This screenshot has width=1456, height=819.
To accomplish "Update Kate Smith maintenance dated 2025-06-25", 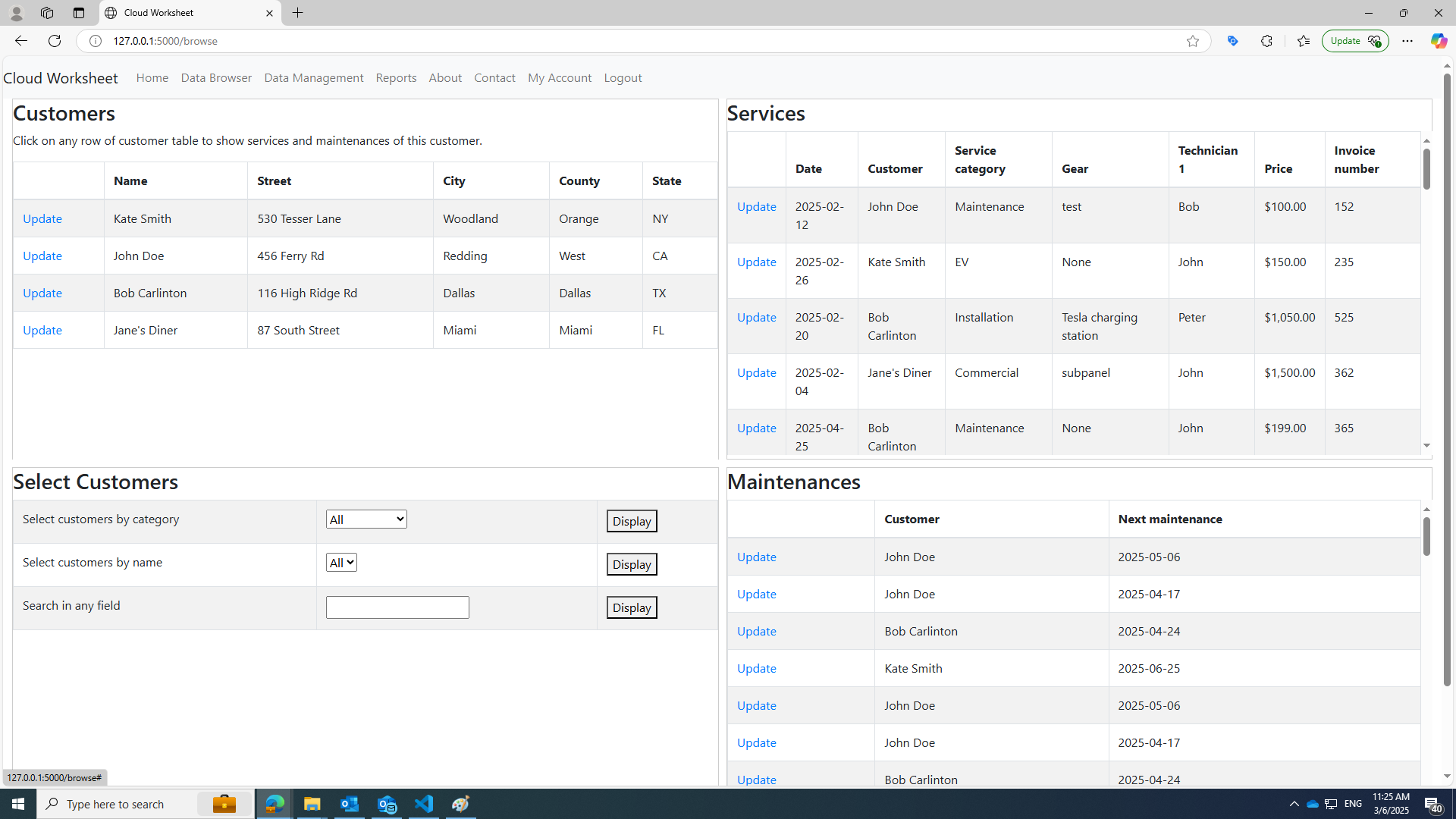I will click(x=757, y=668).
